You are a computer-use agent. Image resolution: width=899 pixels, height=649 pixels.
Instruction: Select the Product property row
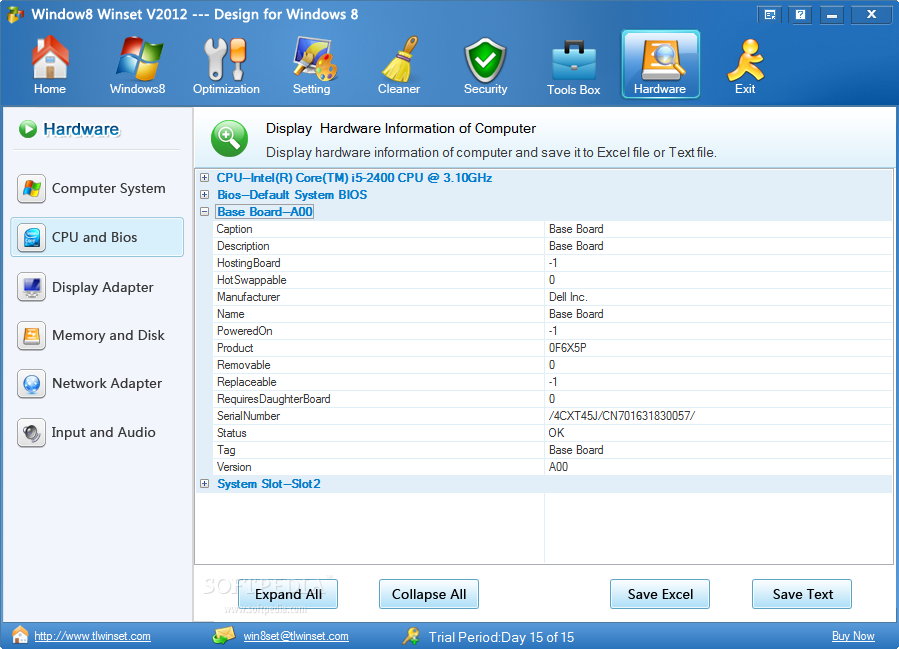[553, 348]
